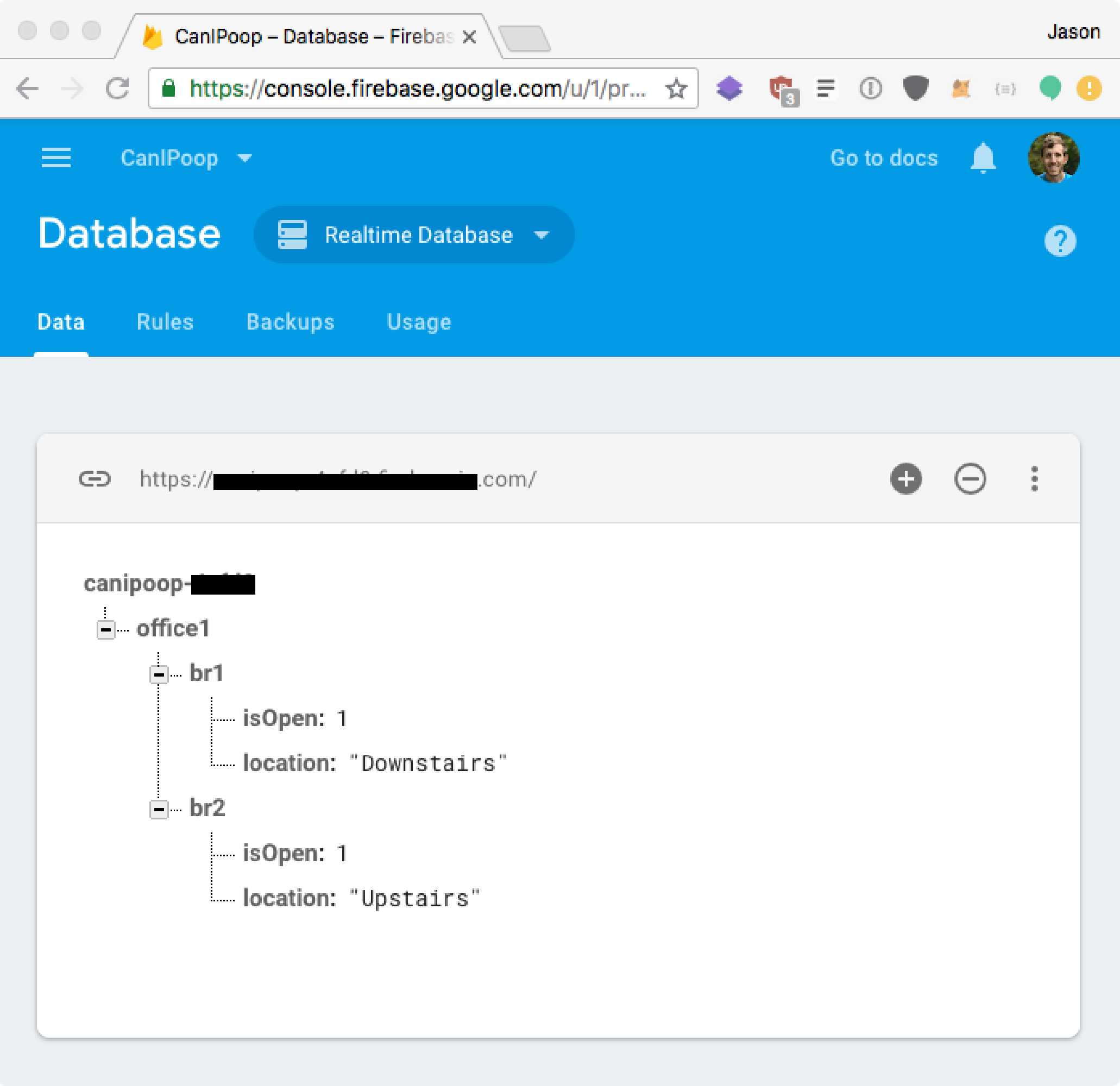
Task: Bookmark page with the star icon
Action: click(x=676, y=89)
